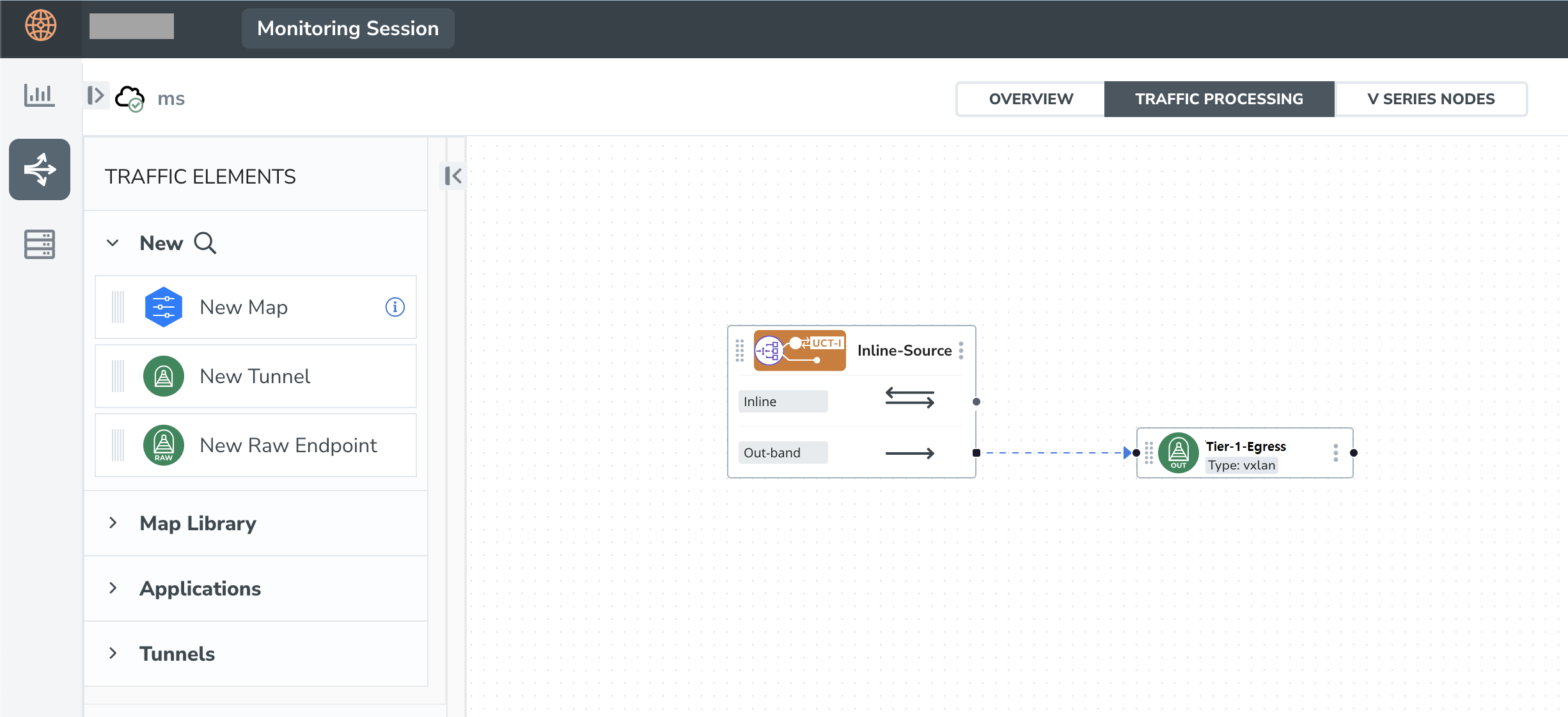This screenshot has height=717, width=1568.
Task: Click the New Raw Endpoint icon
Action: click(164, 445)
